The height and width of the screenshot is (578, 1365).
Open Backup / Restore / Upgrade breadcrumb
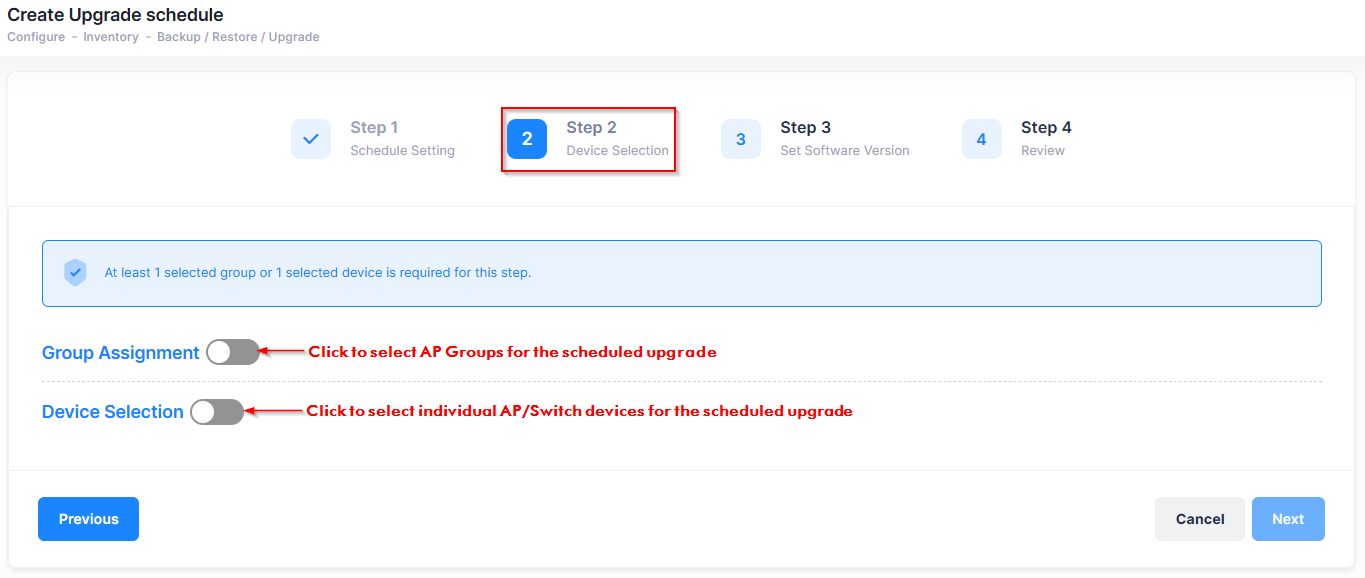238,37
